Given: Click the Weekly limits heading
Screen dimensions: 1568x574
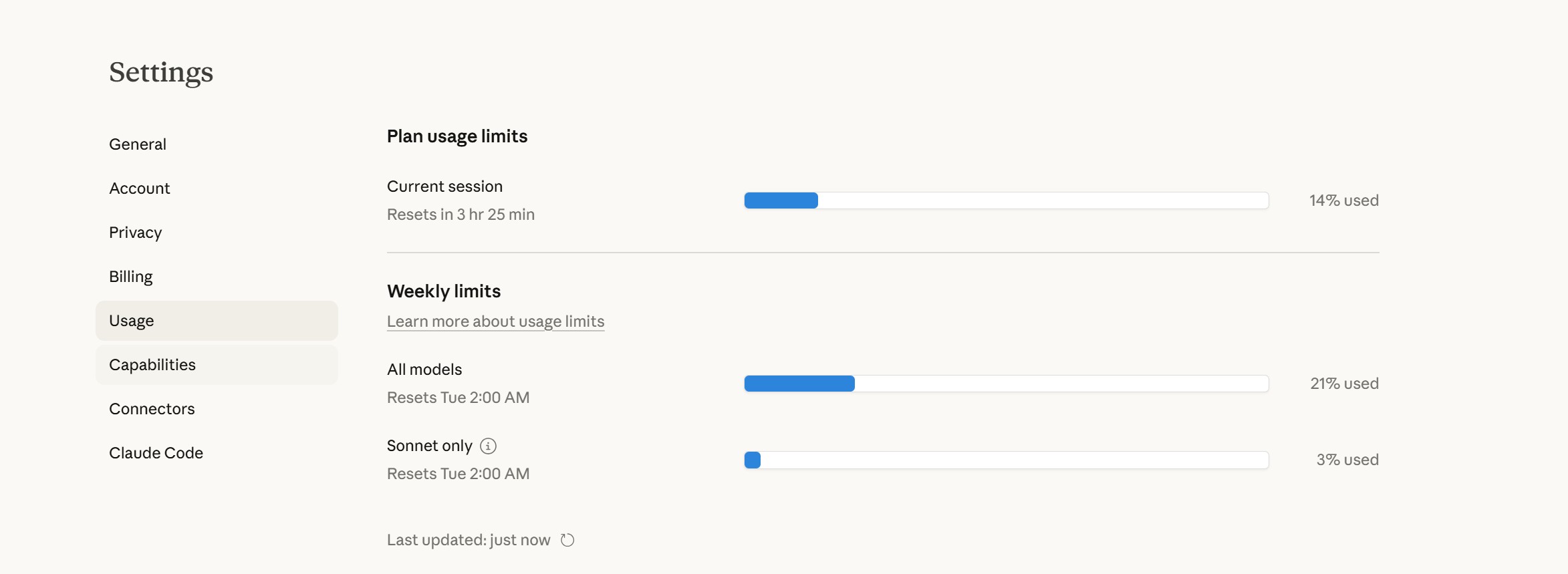Looking at the screenshot, I should (x=444, y=291).
